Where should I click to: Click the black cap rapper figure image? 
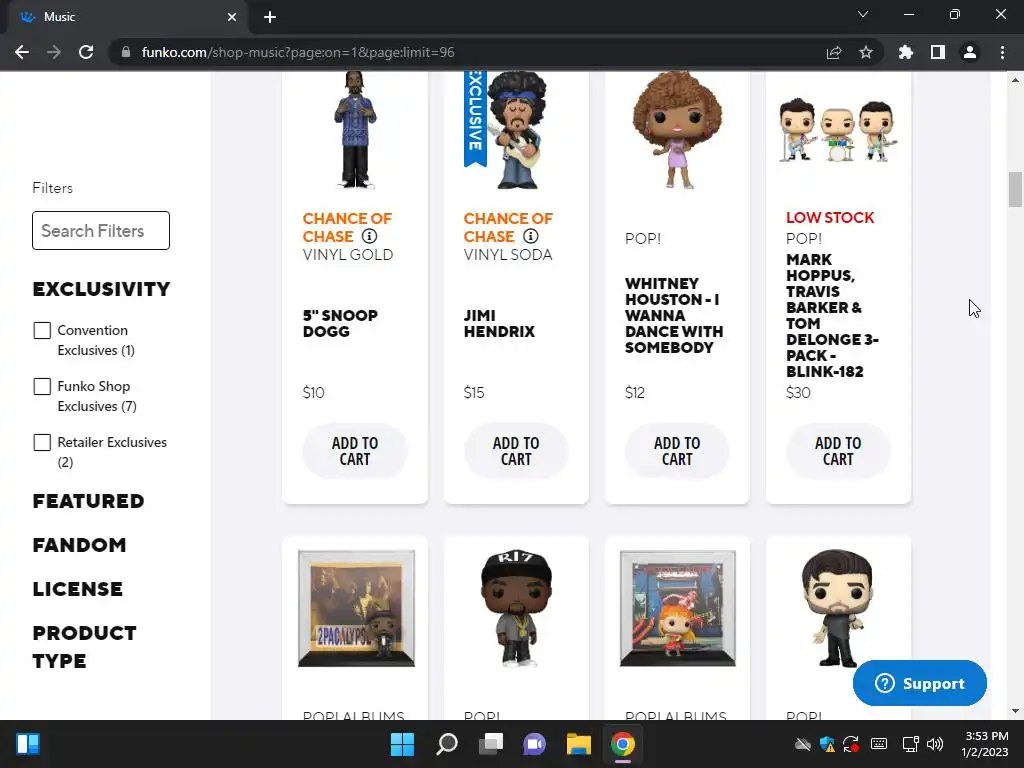point(516,608)
